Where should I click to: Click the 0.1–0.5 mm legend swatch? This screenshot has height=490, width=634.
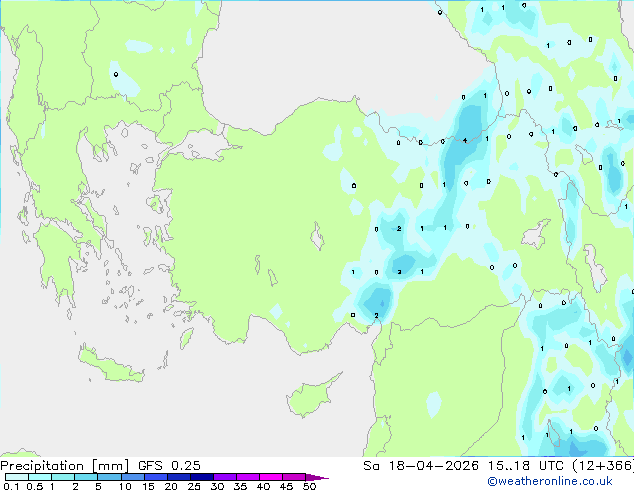(x=17, y=477)
